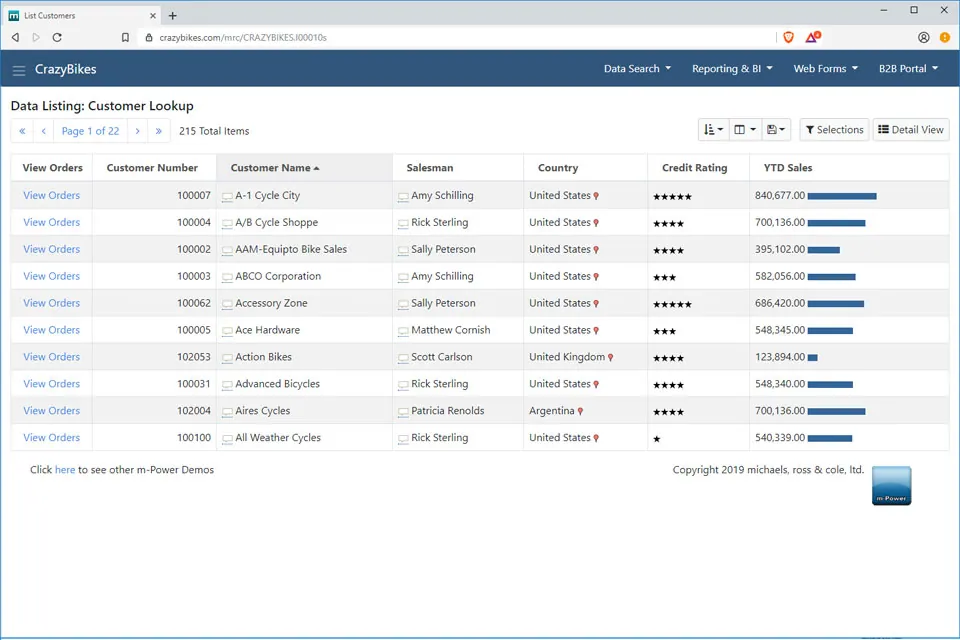Close the List Customers tab

pyautogui.click(x=152, y=15)
